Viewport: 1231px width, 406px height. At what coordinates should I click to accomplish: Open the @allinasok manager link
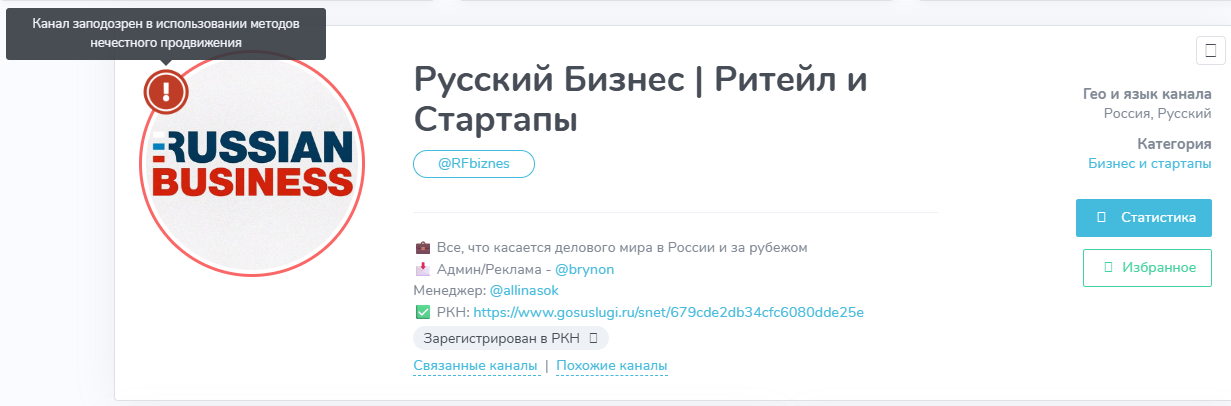click(524, 291)
